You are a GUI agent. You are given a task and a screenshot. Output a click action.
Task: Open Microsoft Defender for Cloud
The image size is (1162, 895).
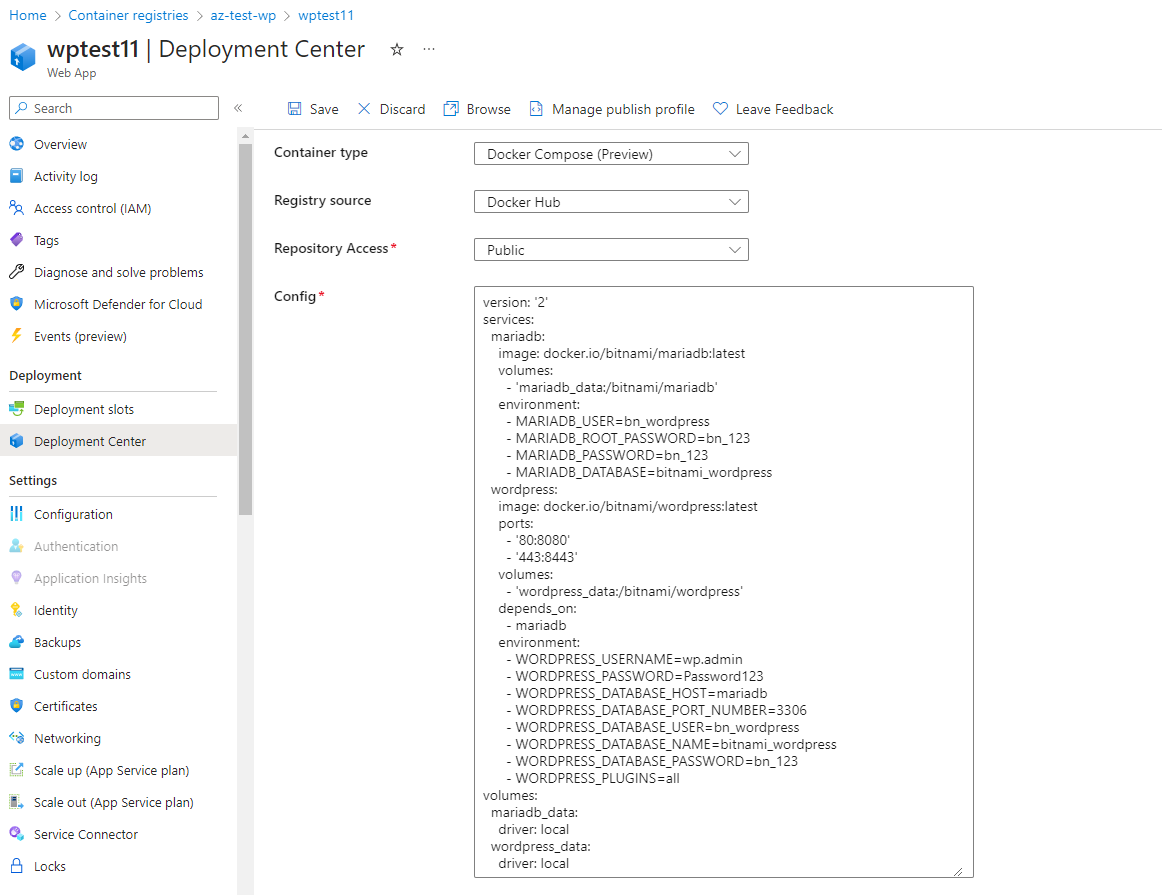(x=119, y=305)
